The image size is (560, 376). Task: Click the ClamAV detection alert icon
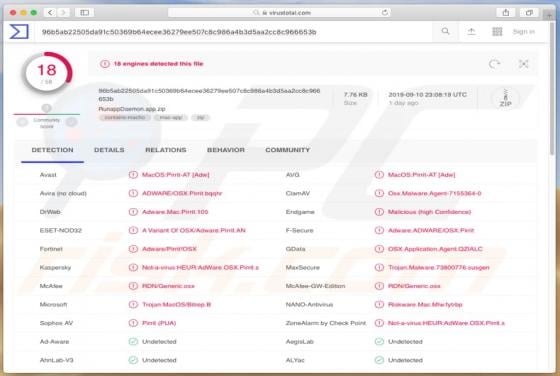[x=379, y=193]
